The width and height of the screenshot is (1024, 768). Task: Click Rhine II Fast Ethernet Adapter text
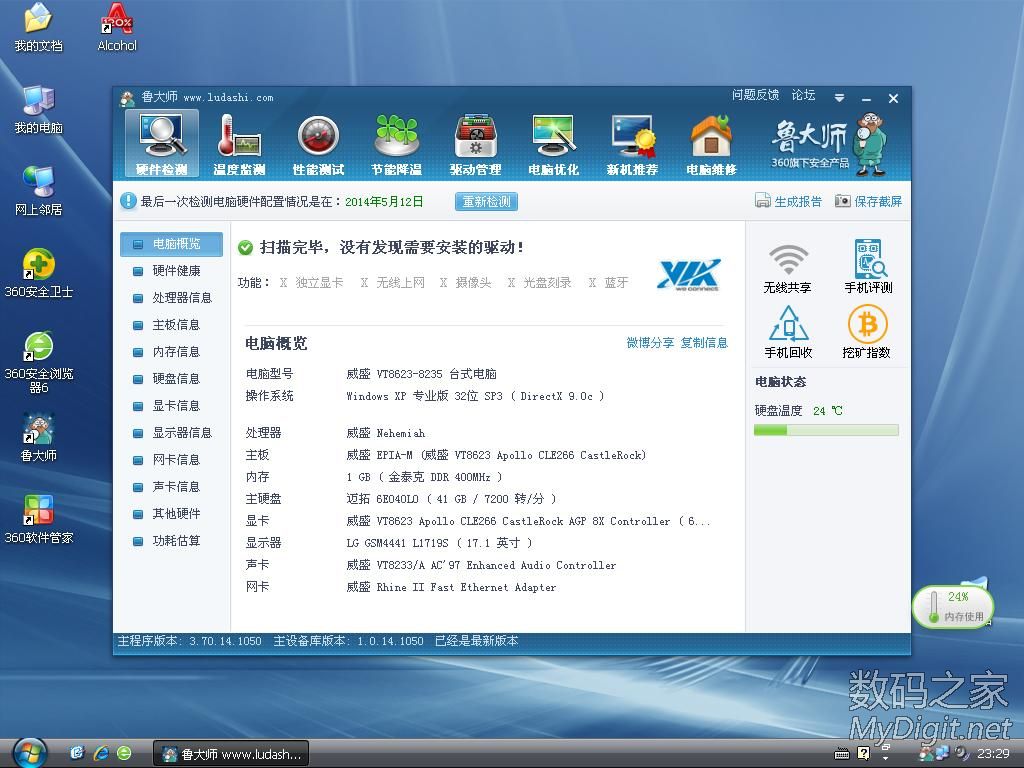[x=466, y=587]
